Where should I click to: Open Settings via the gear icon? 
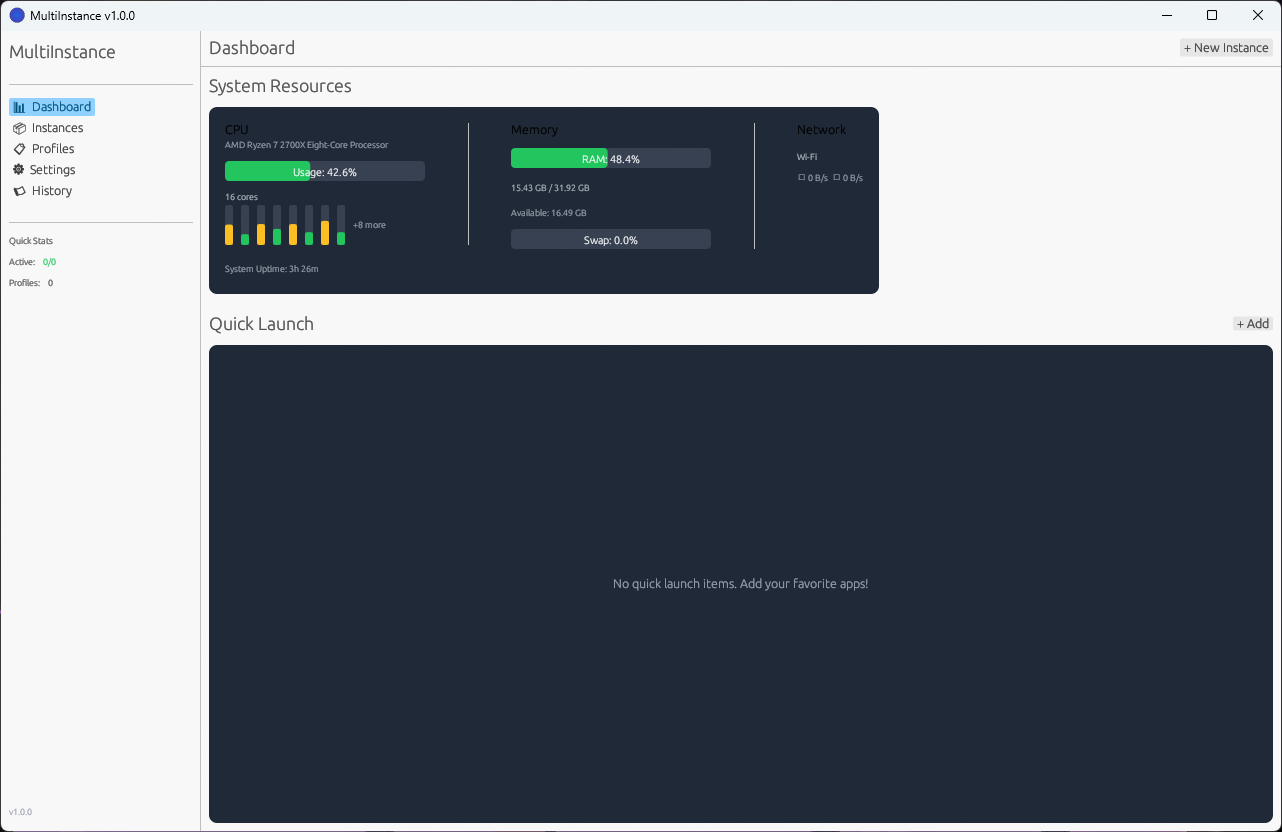tap(18, 169)
